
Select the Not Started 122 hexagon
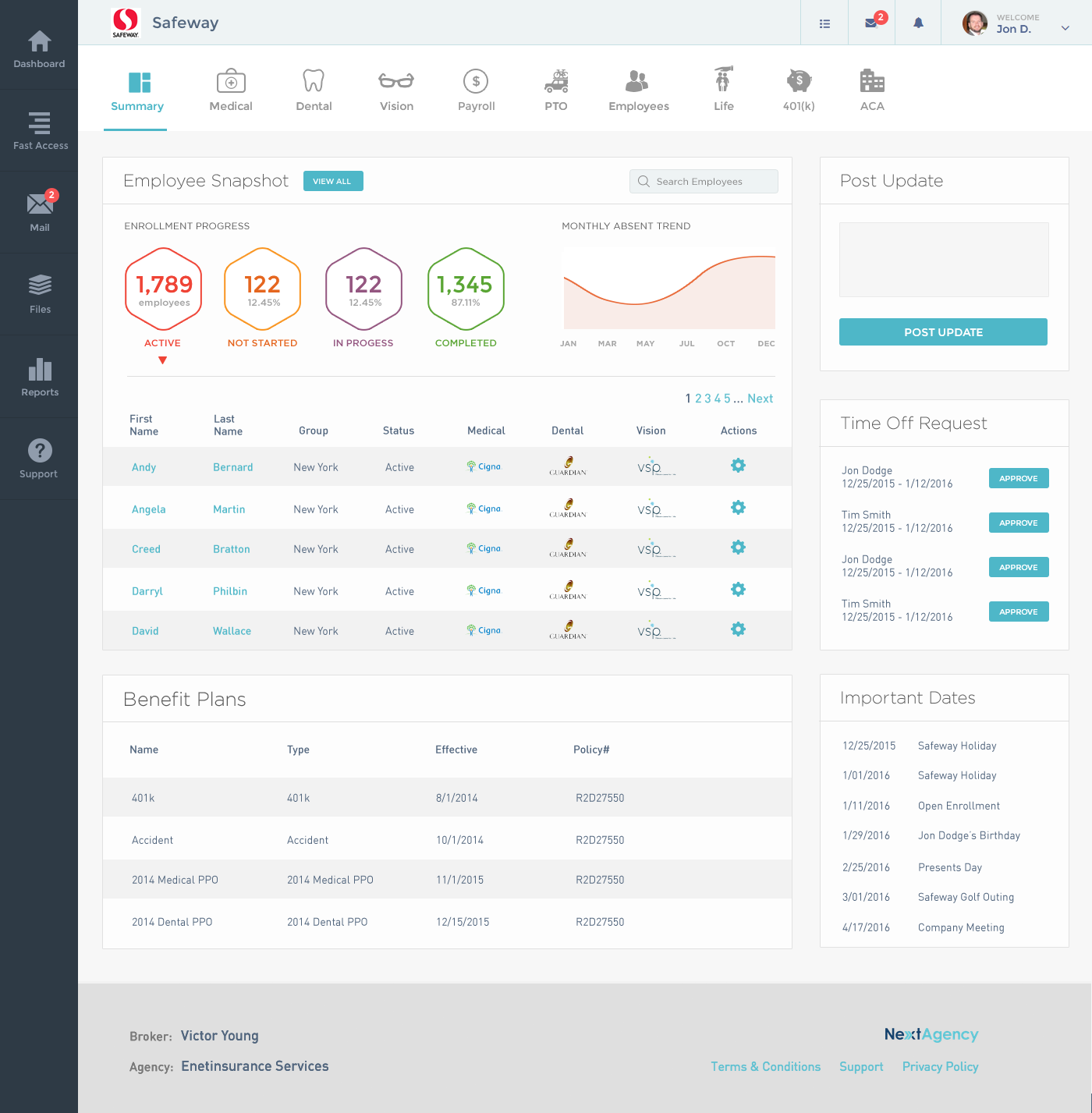tap(263, 289)
